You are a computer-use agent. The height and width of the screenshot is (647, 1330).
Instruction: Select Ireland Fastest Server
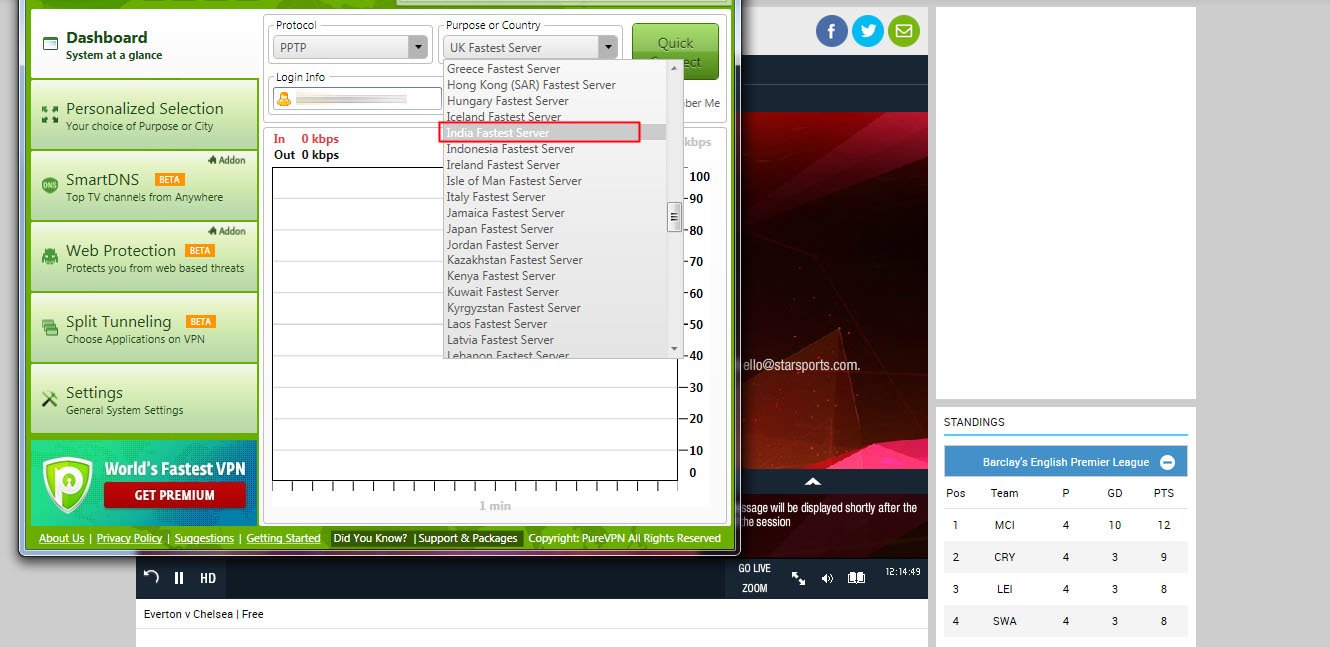(555, 165)
